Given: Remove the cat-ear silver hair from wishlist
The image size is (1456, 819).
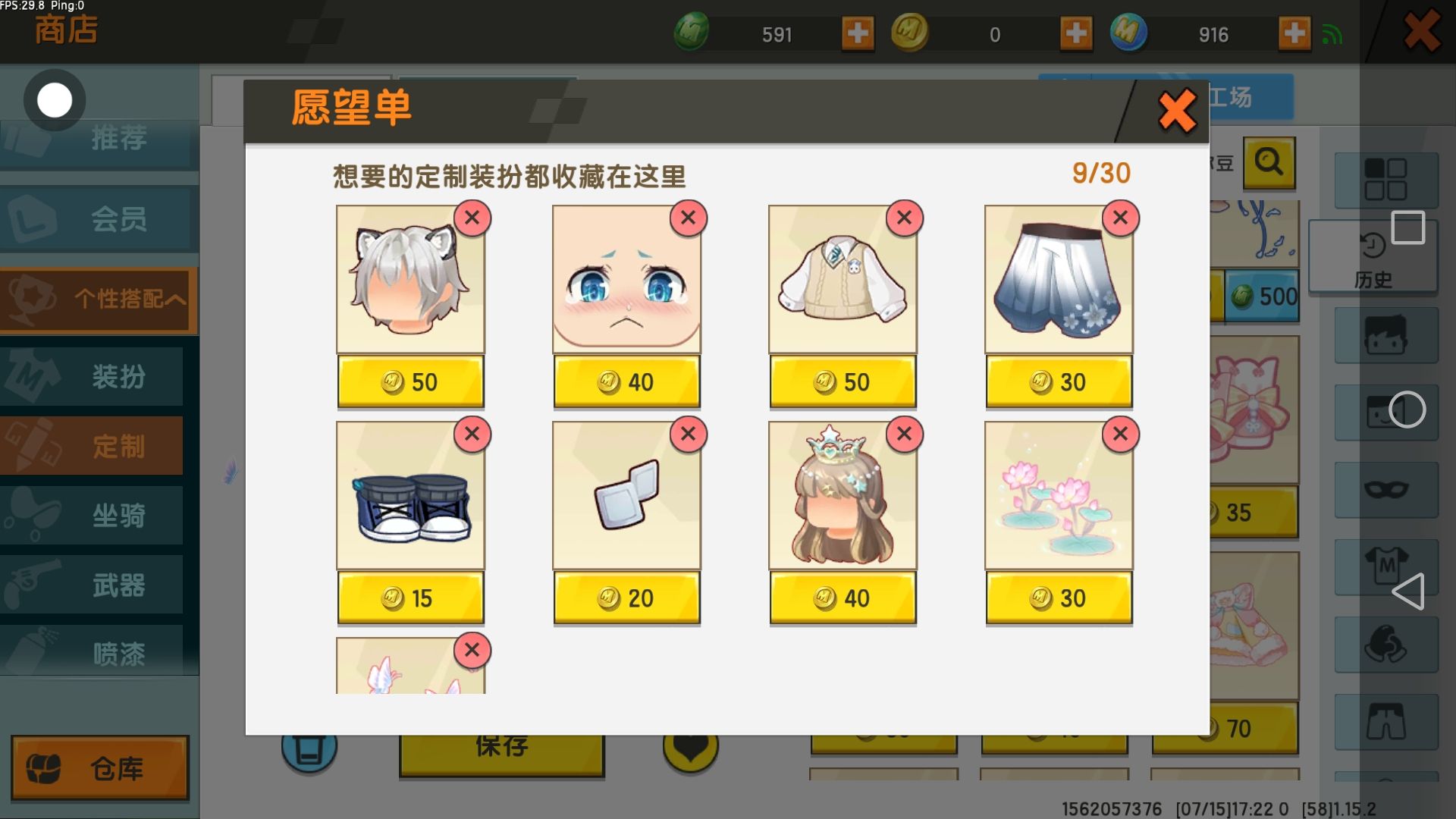Looking at the screenshot, I should 472,218.
